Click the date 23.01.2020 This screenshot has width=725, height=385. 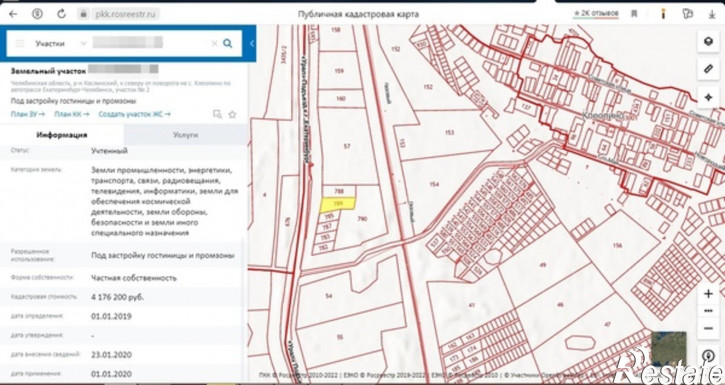coord(111,354)
